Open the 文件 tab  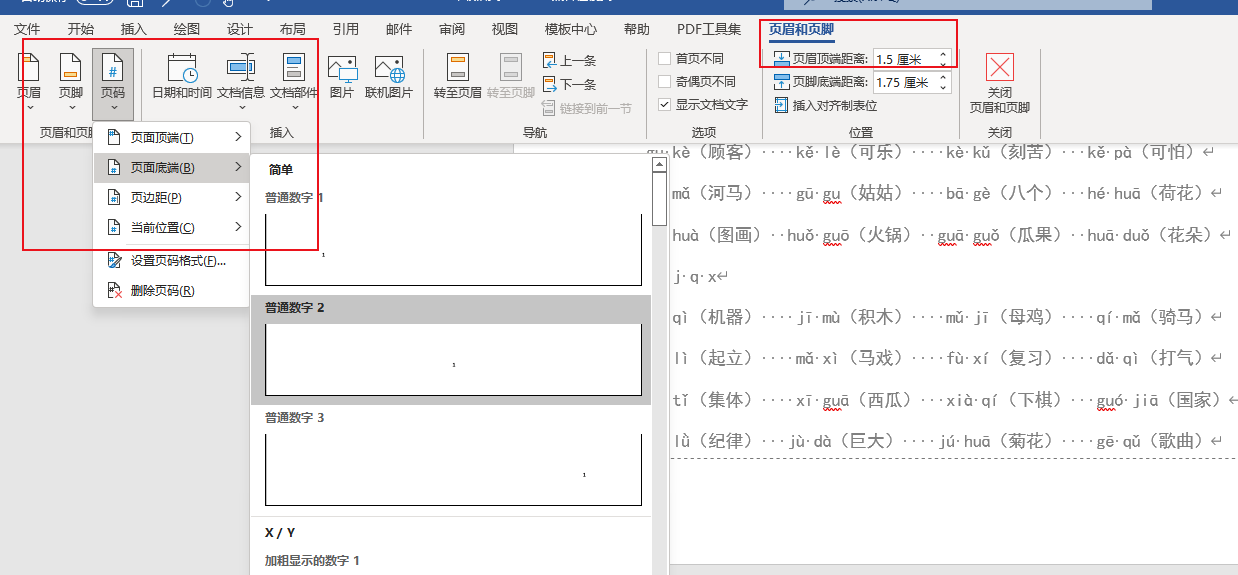pos(27,29)
